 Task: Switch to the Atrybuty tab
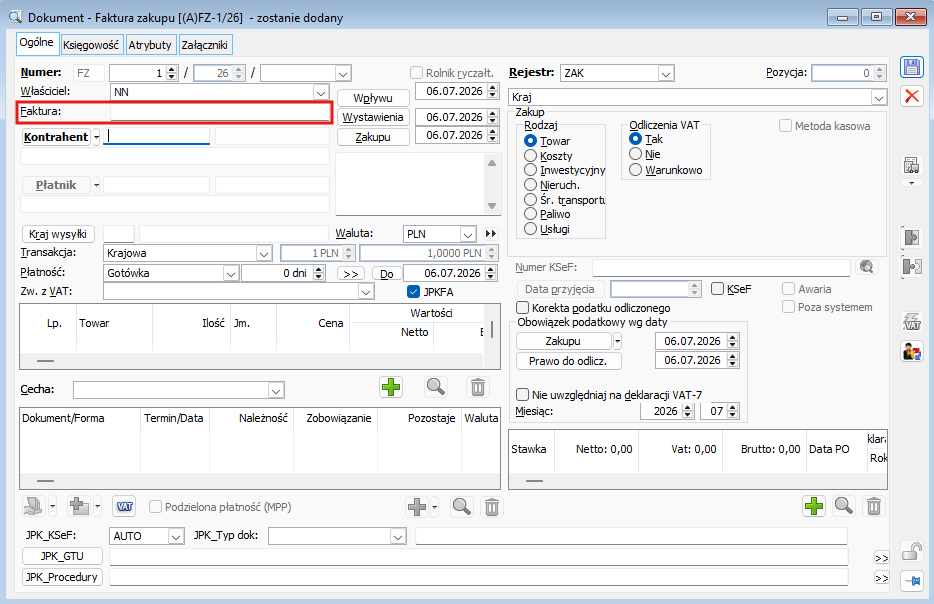coord(150,45)
